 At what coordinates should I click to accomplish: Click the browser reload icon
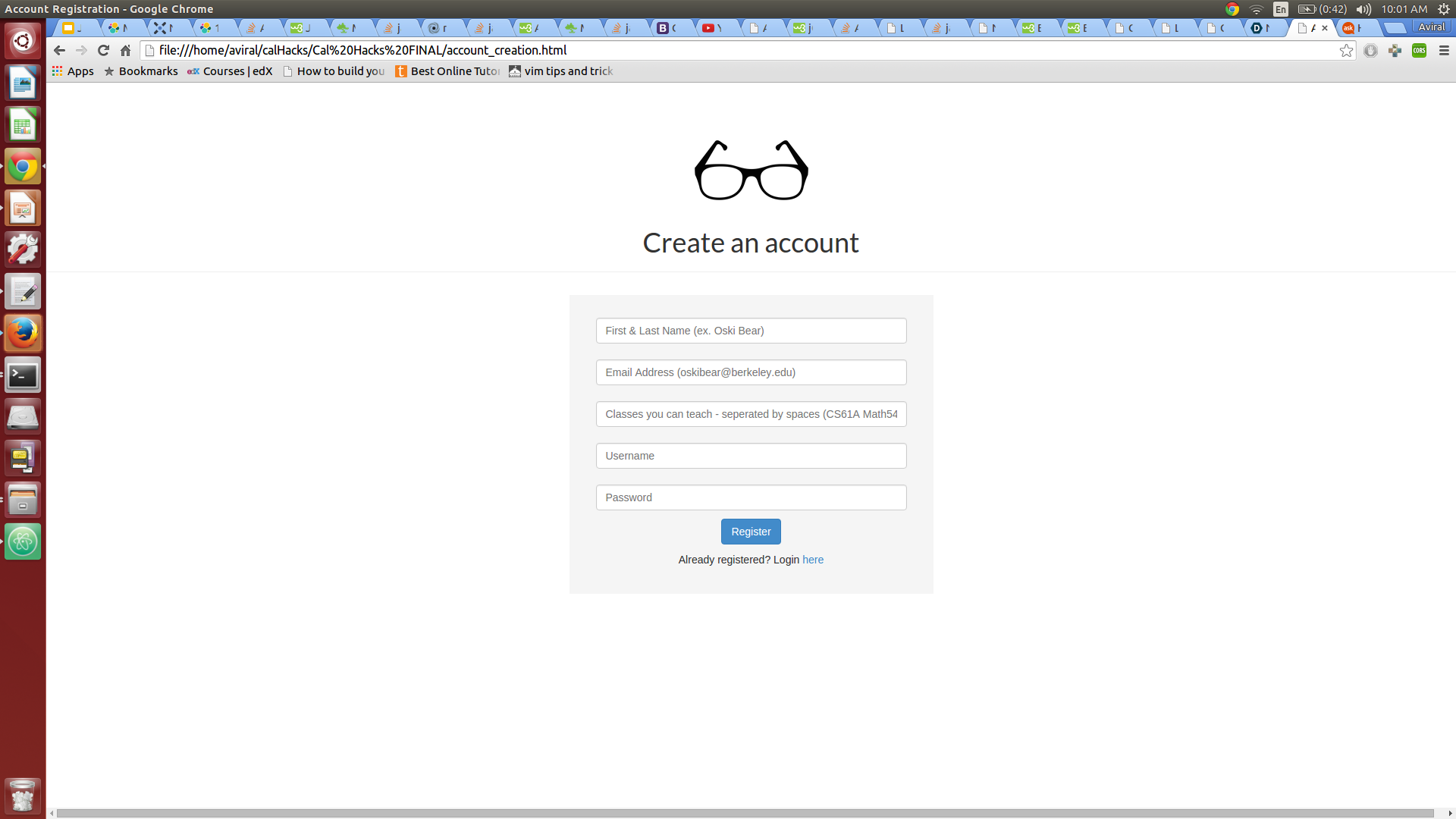coord(104,50)
